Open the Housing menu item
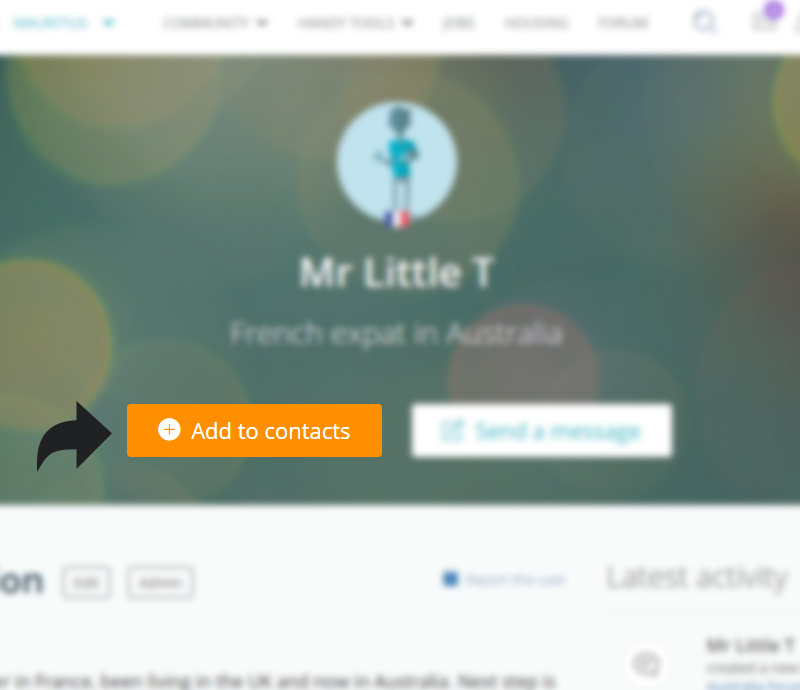Viewport: 800px width, 690px height. point(536,22)
